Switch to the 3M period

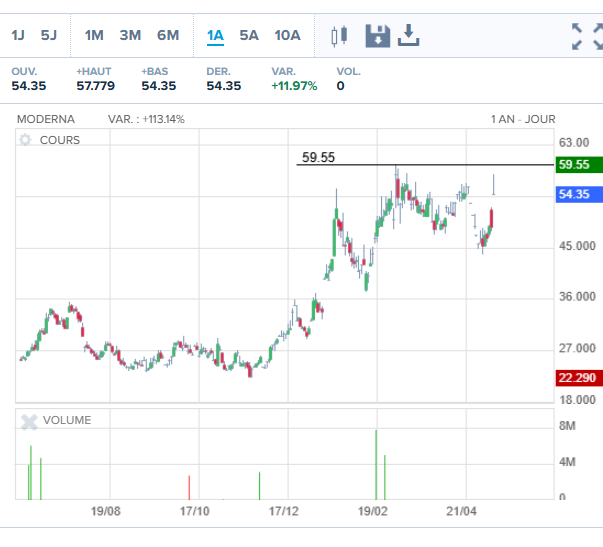(130, 35)
